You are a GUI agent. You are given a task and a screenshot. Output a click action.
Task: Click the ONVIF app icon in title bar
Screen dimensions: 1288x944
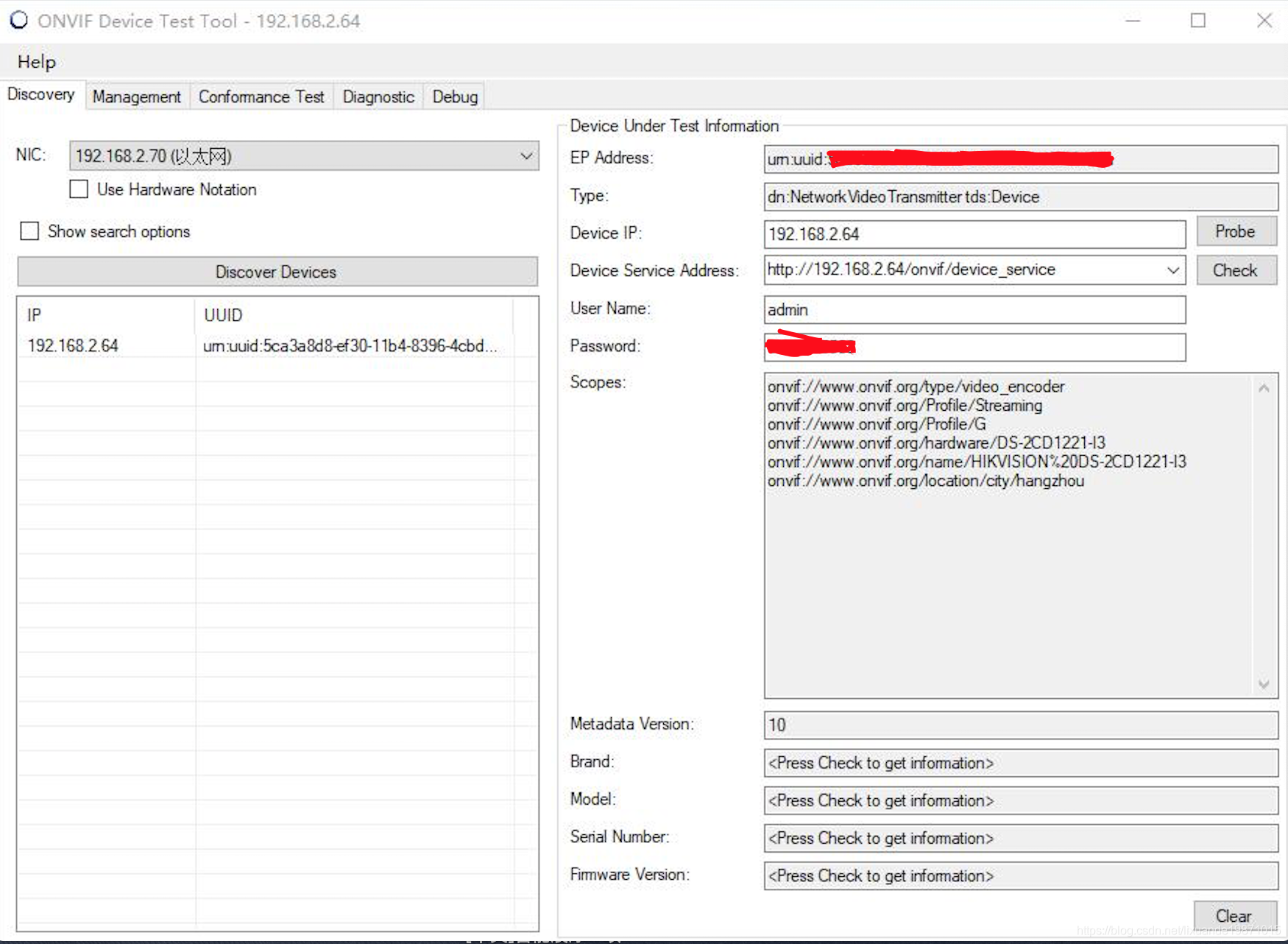point(18,20)
